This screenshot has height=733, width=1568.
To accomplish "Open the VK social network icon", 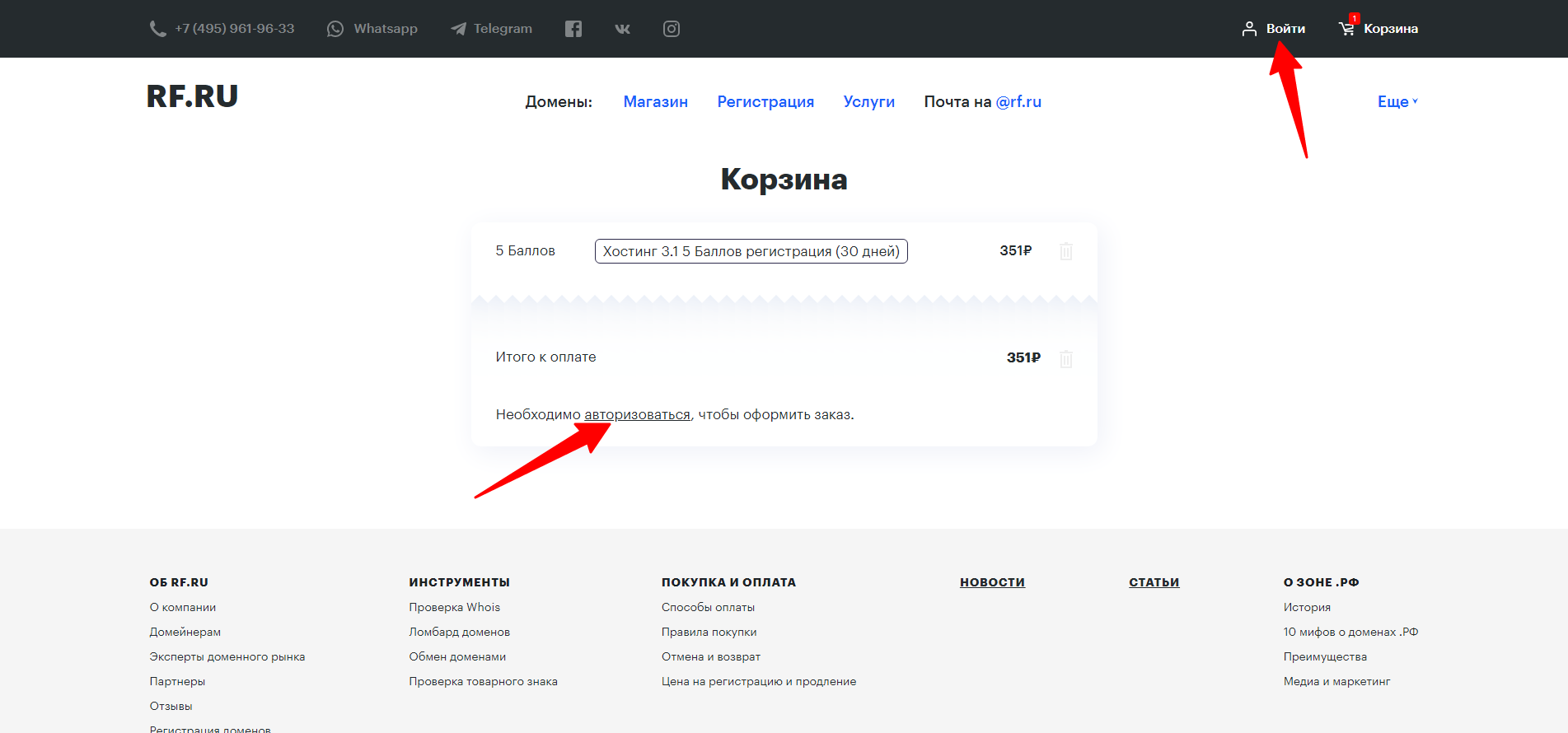I will [x=622, y=29].
